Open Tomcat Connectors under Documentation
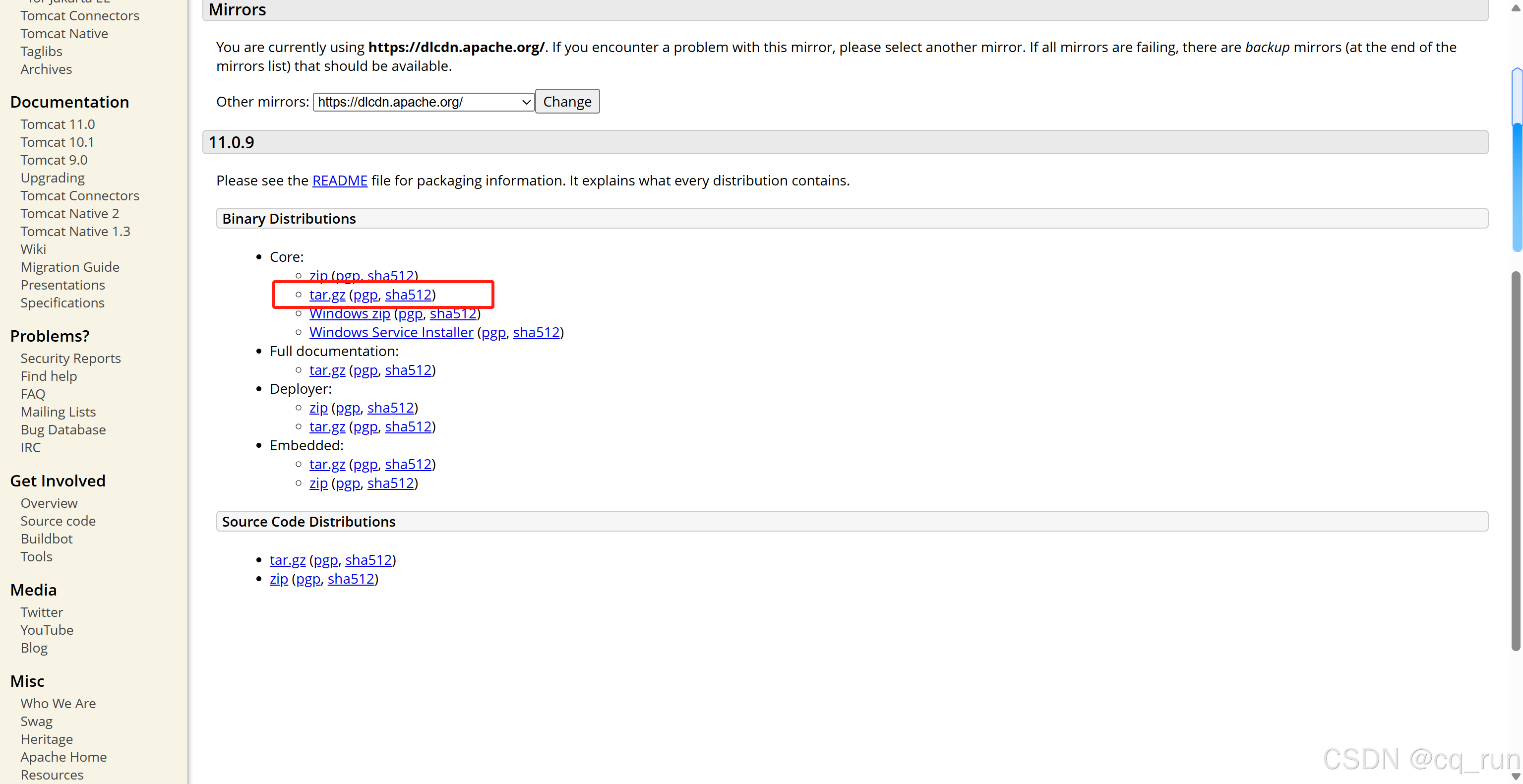This screenshot has height=784, width=1523. coord(80,196)
